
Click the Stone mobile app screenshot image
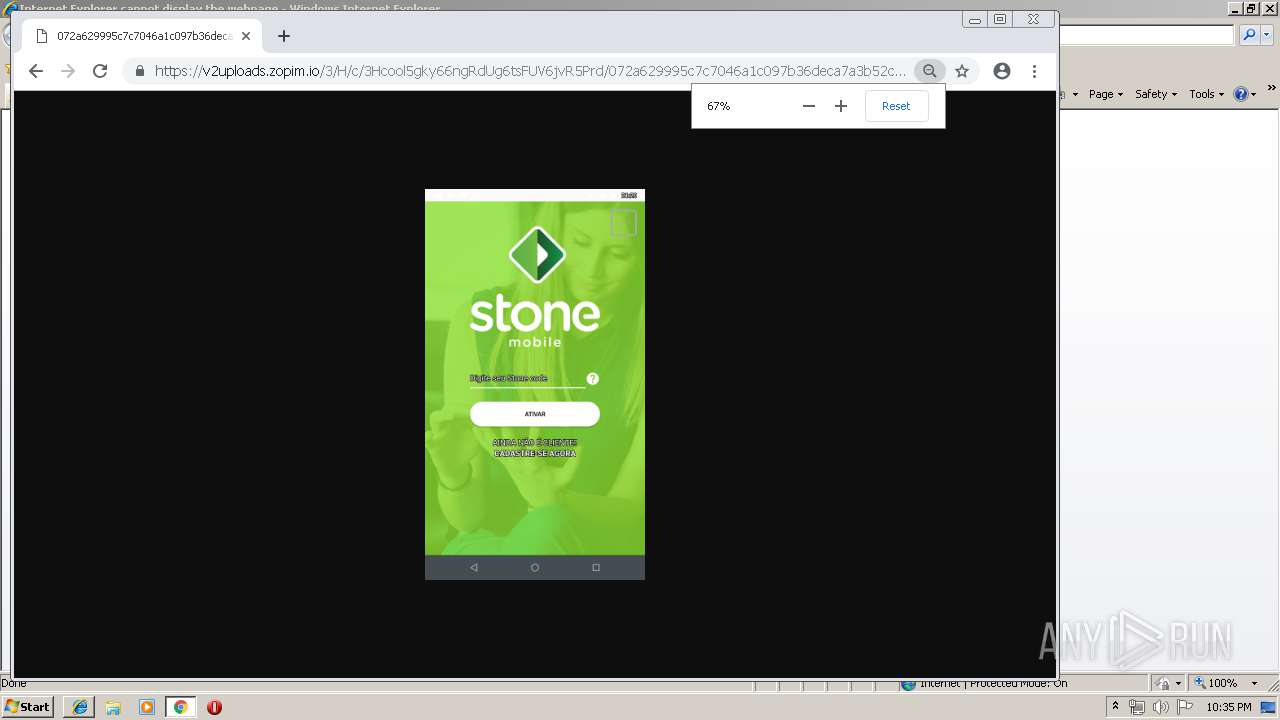tap(535, 384)
